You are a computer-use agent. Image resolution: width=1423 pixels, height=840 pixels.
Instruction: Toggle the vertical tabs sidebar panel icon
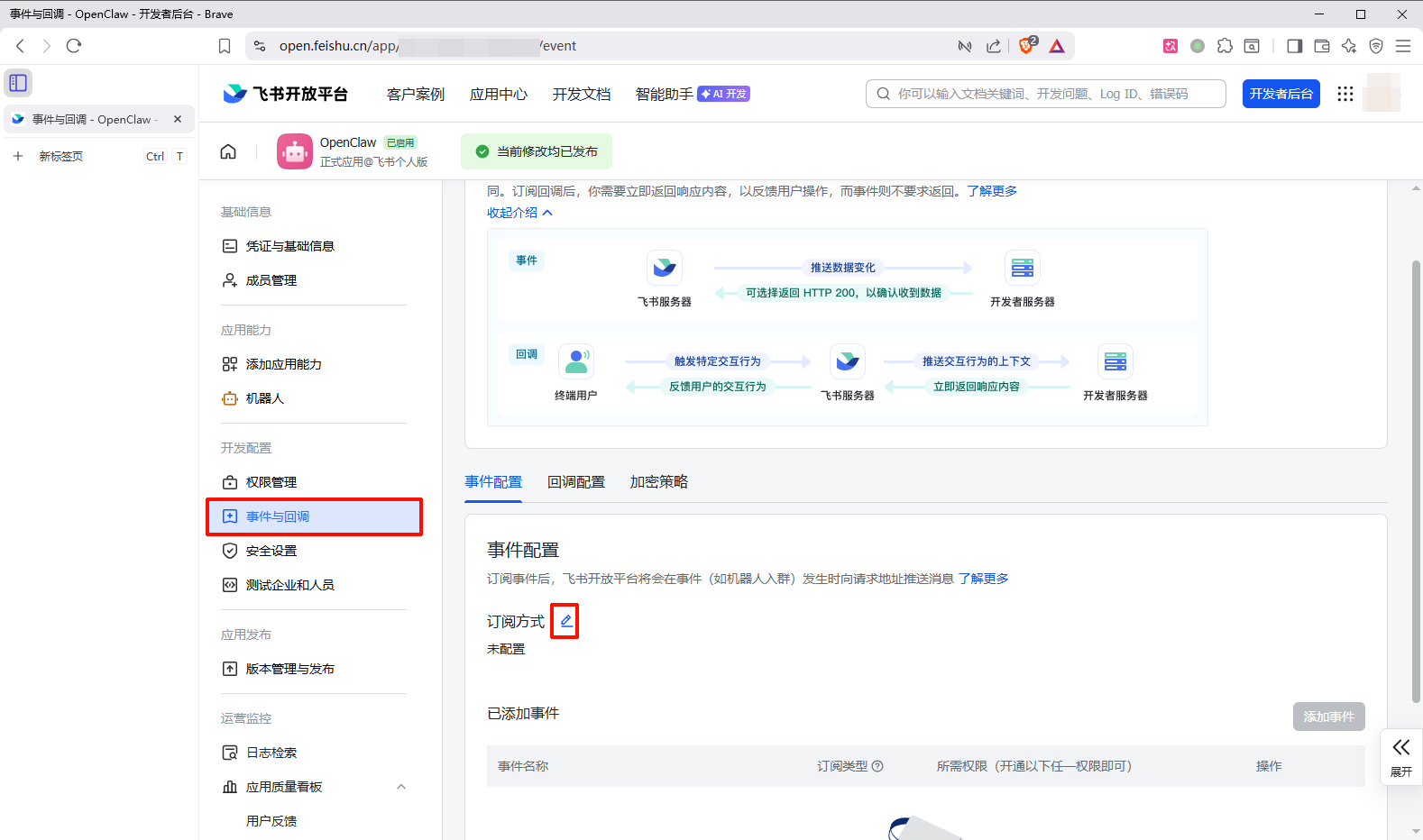pos(18,83)
